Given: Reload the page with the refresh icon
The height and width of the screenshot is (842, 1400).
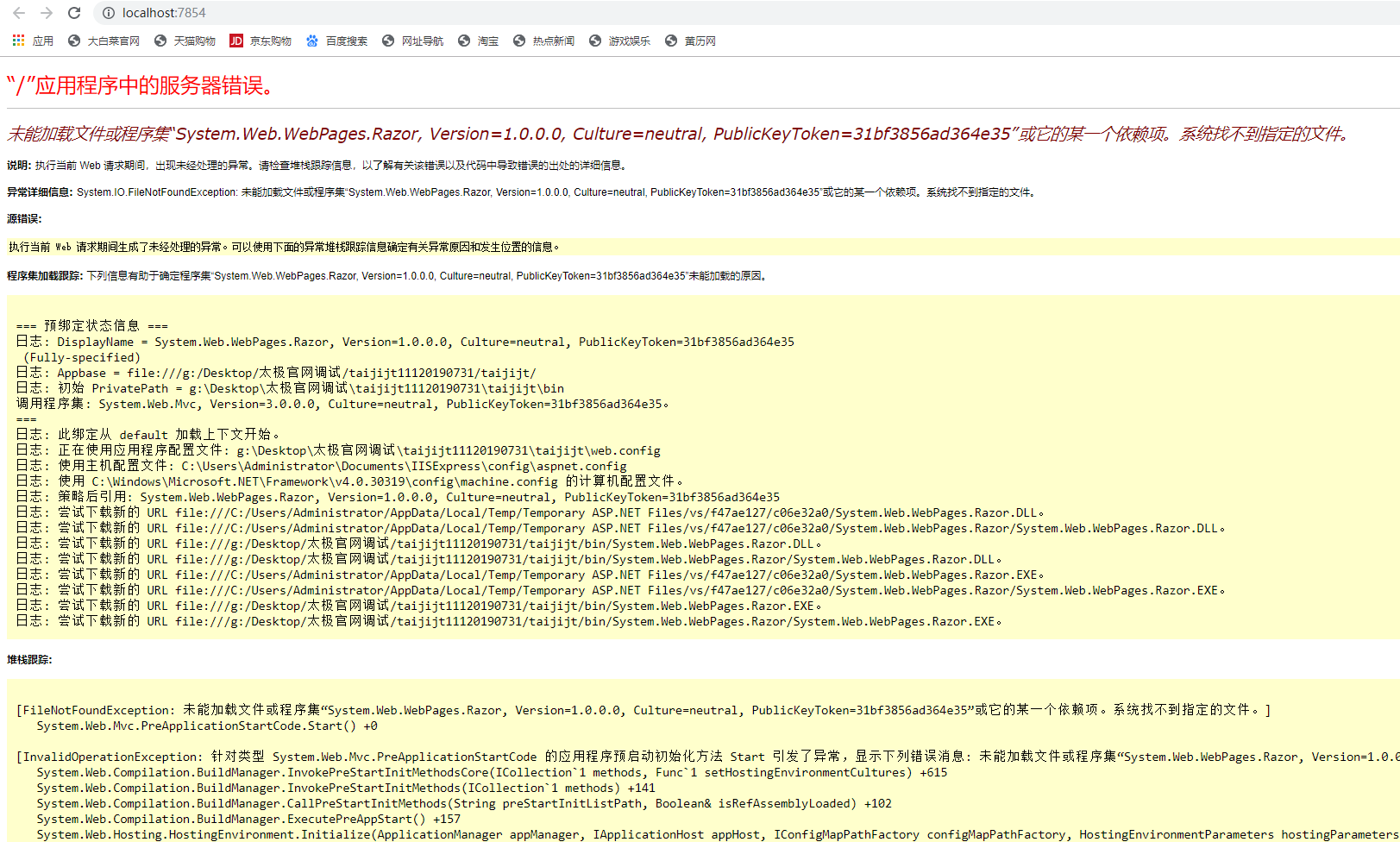Looking at the screenshot, I should coord(74,13).
